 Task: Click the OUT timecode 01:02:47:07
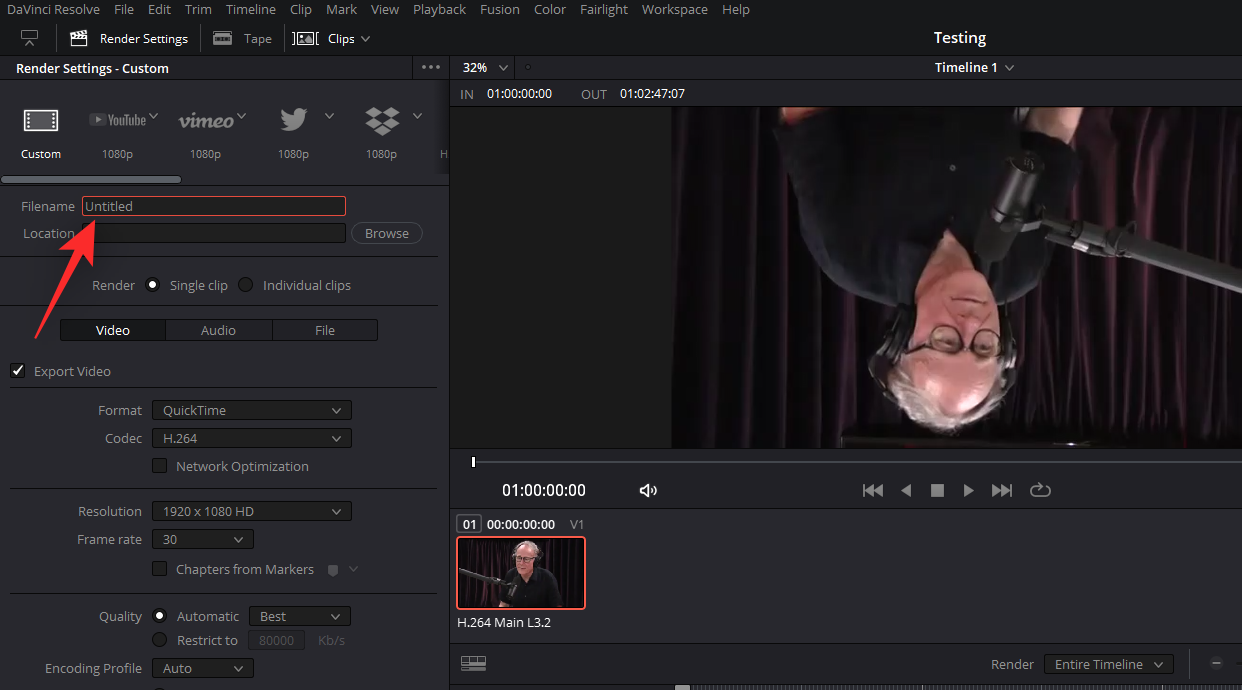click(652, 93)
